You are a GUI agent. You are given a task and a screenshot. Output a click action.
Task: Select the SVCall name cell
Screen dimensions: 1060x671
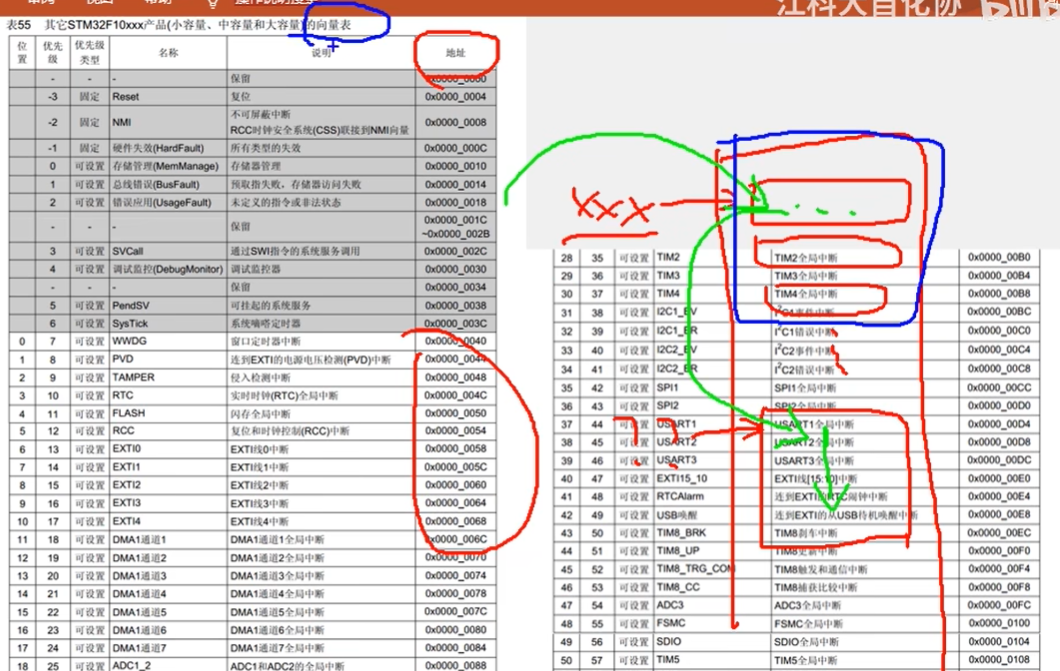[168, 251]
